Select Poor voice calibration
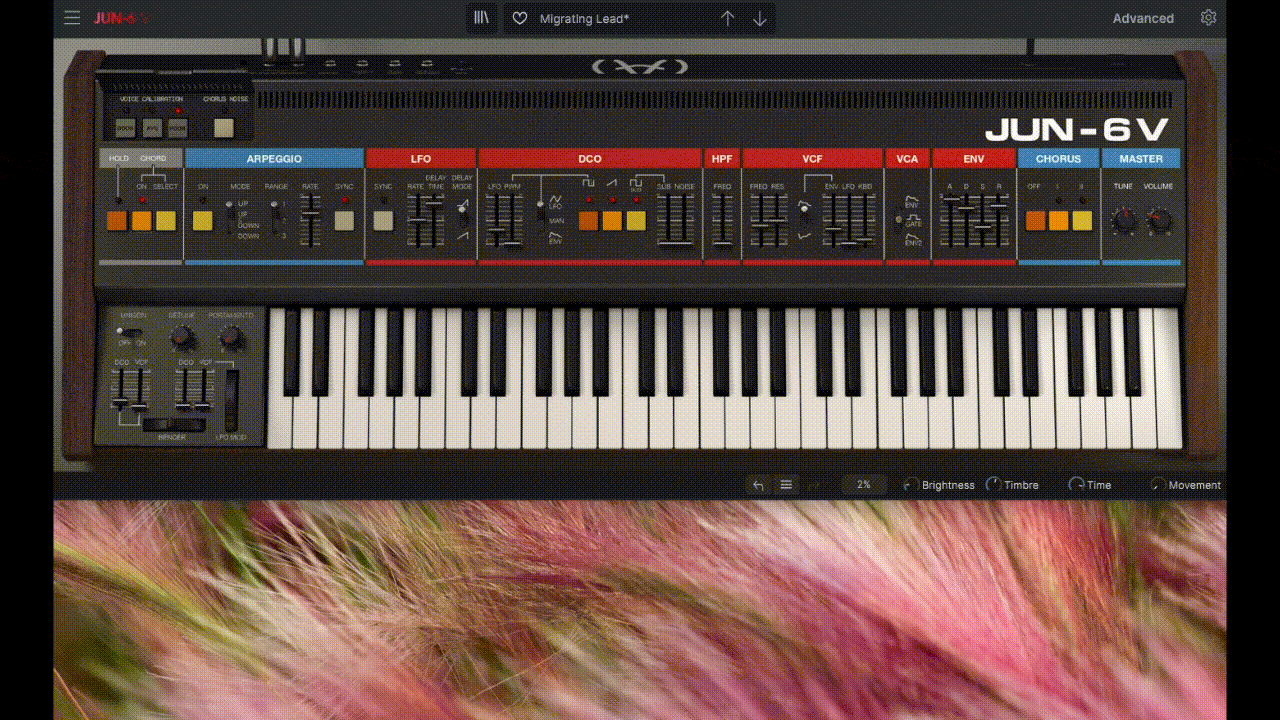This screenshot has width=1280, height=720. pyautogui.click(x=177, y=128)
